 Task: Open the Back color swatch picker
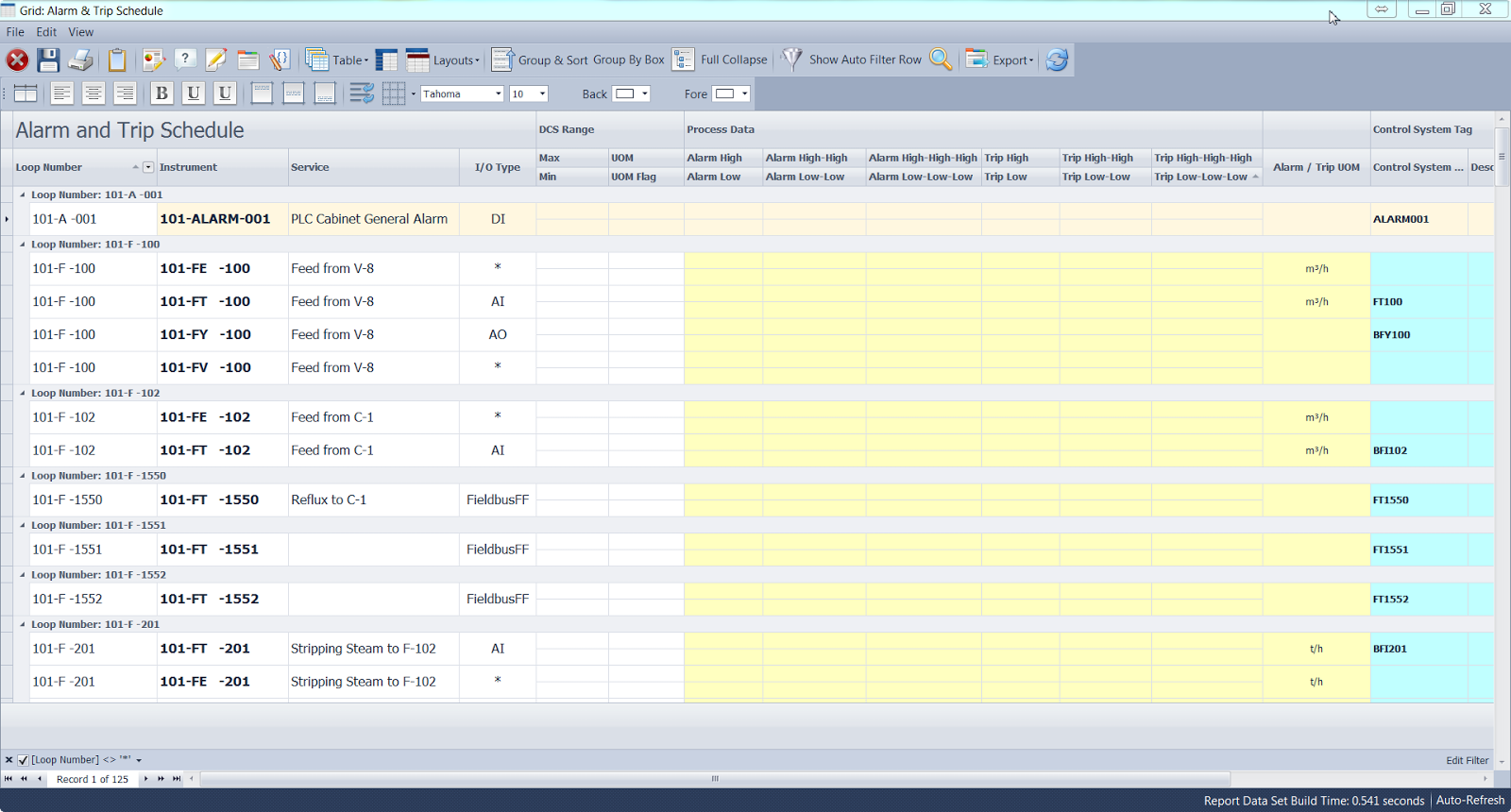(x=632, y=93)
